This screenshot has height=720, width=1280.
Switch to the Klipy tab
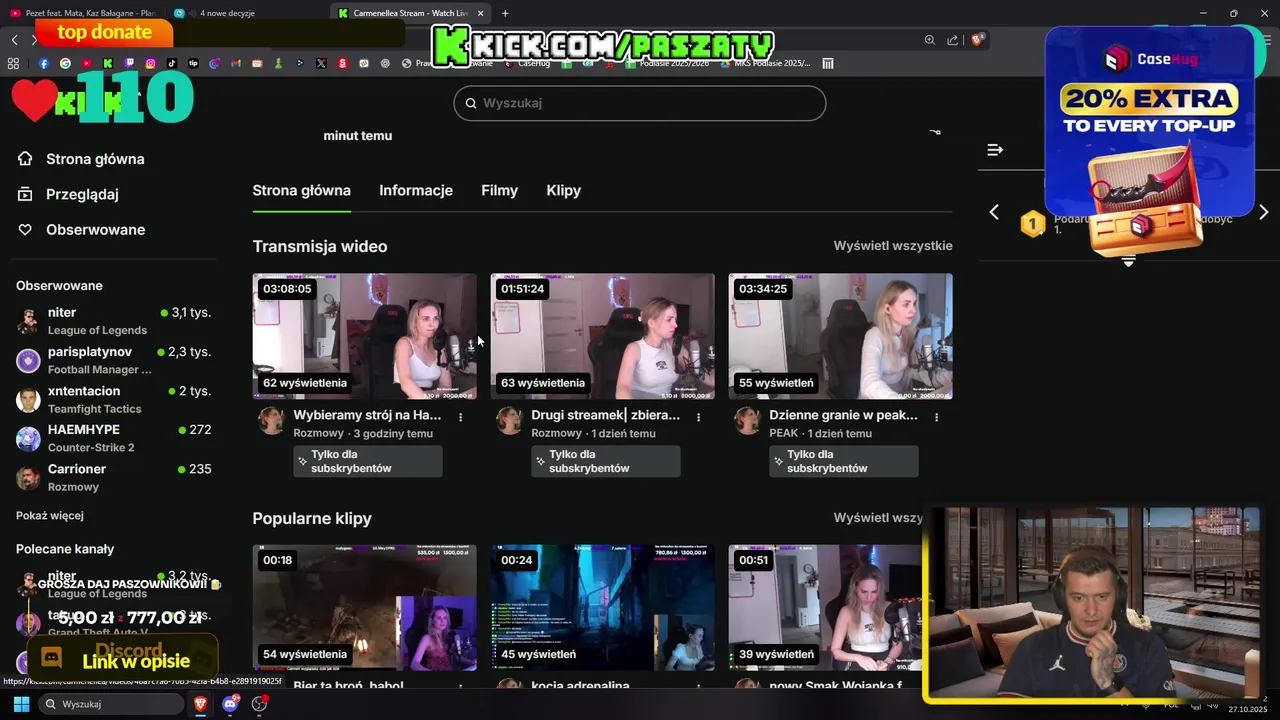(x=563, y=190)
